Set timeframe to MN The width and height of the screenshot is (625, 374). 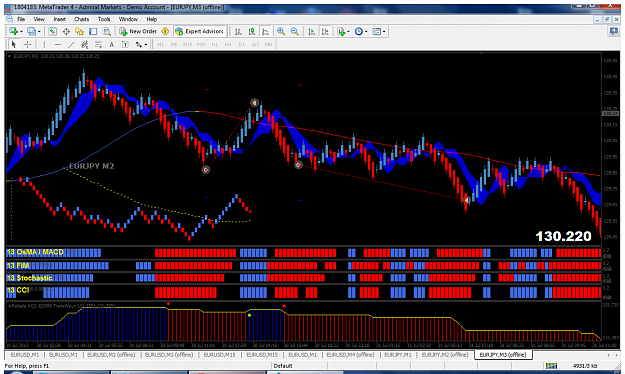[269, 44]
